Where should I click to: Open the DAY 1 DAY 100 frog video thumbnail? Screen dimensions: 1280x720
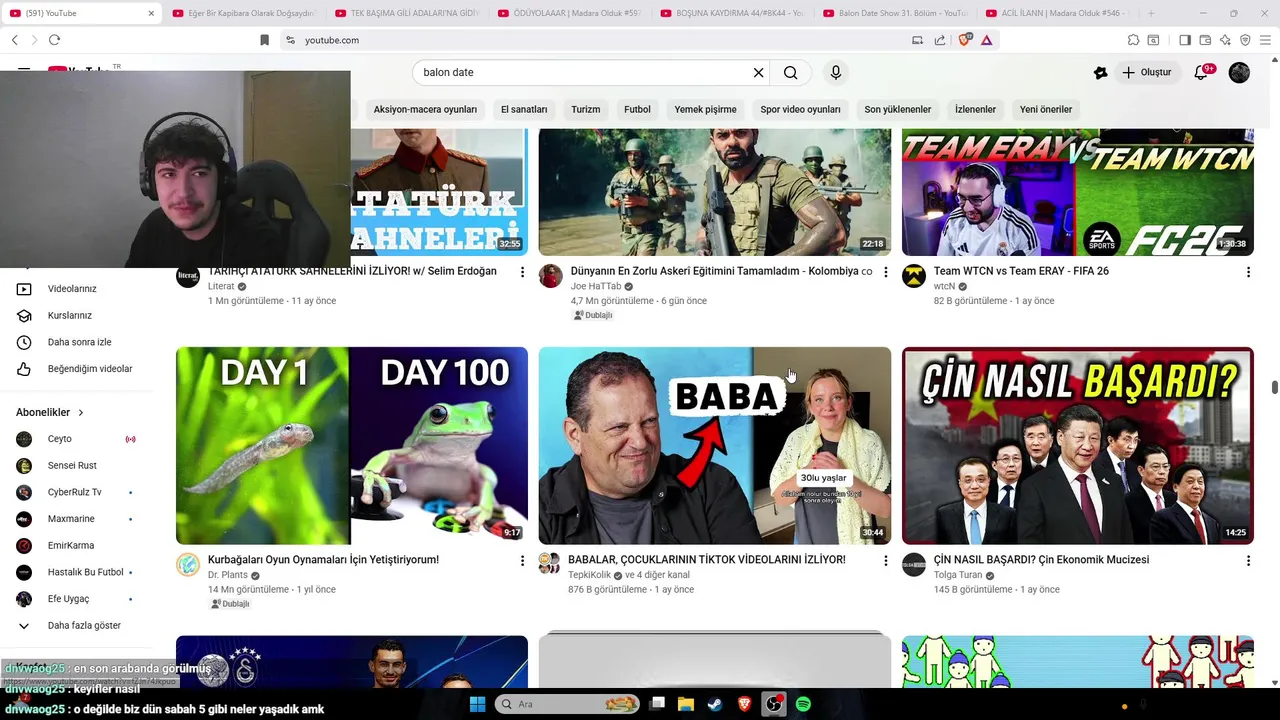pos(352,446)
